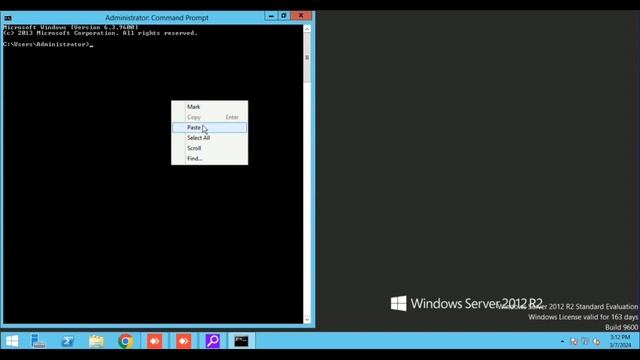Image resolution: width=640 pixels, height=360 pixels.
Task: Open the first orange arrow app on the taskbar
Action: click(x=154, y=341)
